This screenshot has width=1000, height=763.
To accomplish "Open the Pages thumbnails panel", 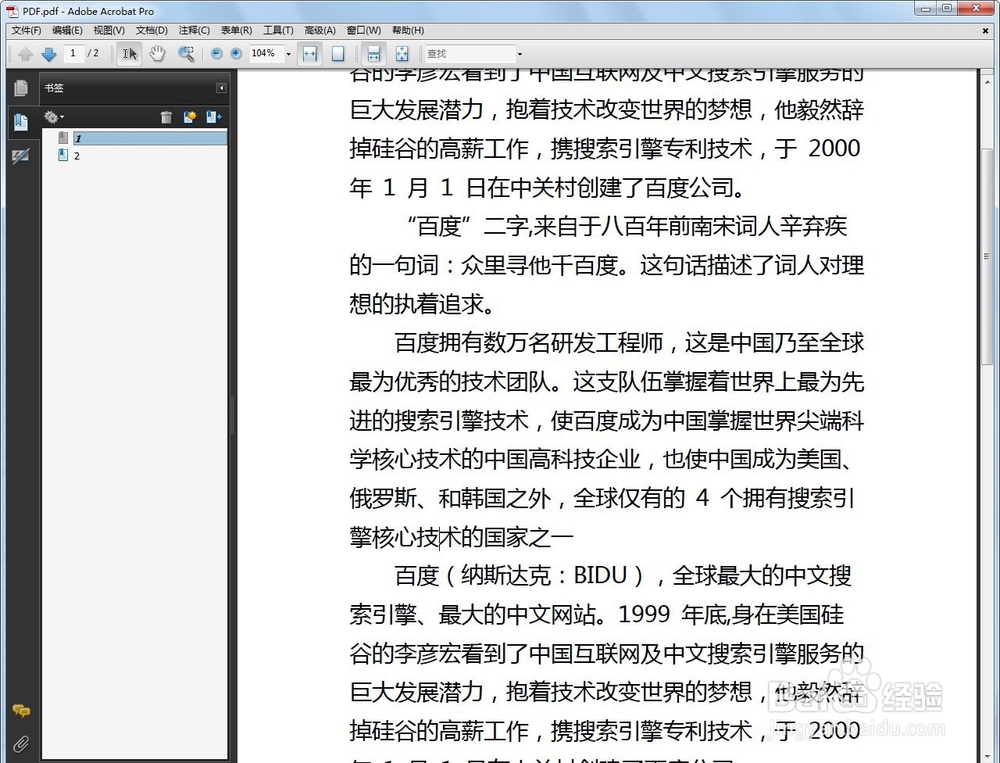I will [x=21, y=88].
